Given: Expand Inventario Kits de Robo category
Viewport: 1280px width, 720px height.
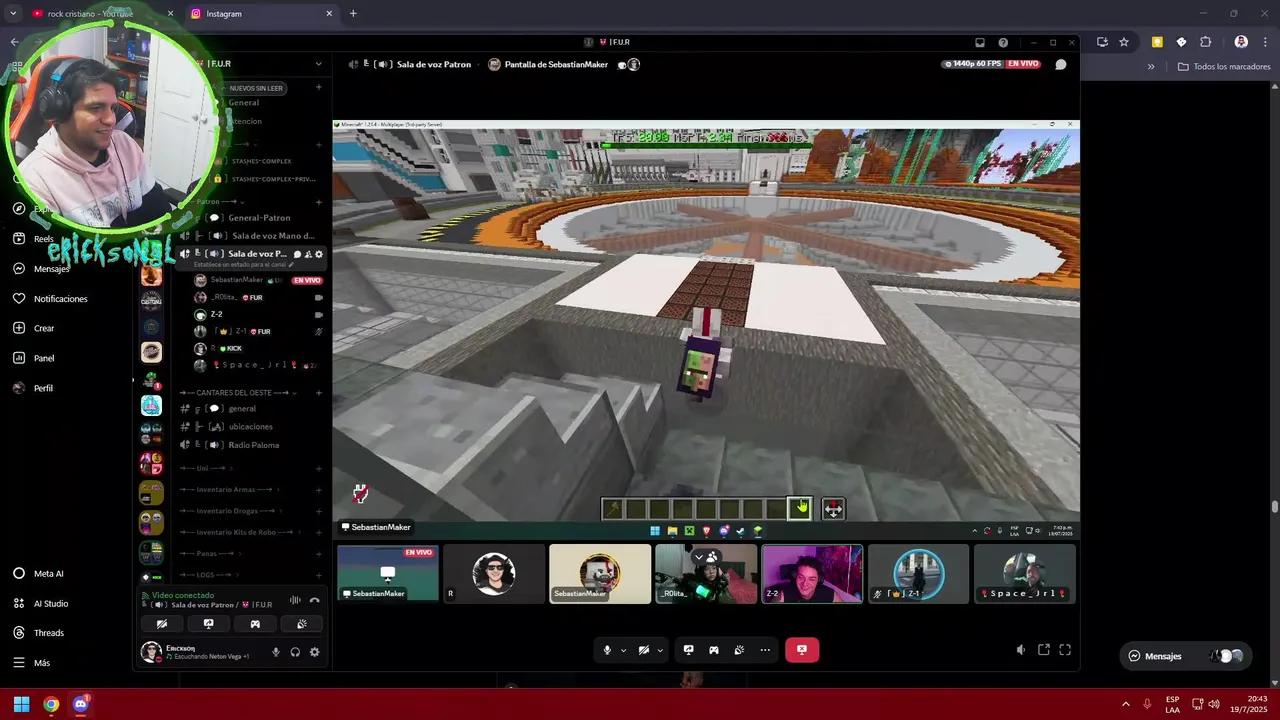Looking at the screenshot, I should tap(243, 532).
